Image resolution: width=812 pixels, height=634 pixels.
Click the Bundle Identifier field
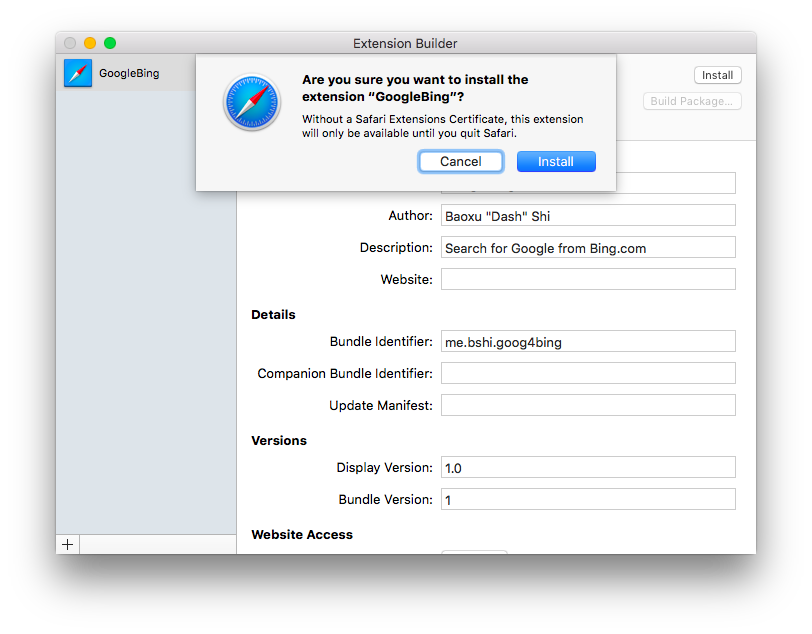588,341
